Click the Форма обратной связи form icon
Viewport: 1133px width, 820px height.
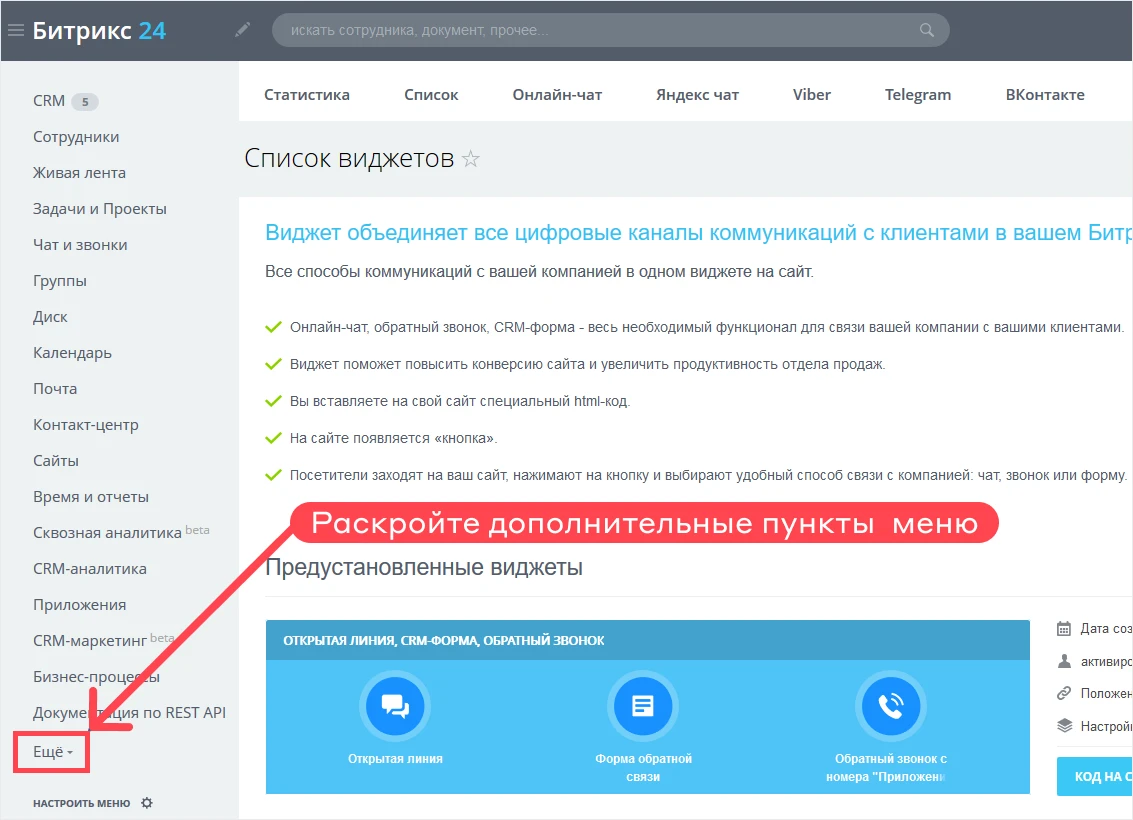tap(642, 705)
